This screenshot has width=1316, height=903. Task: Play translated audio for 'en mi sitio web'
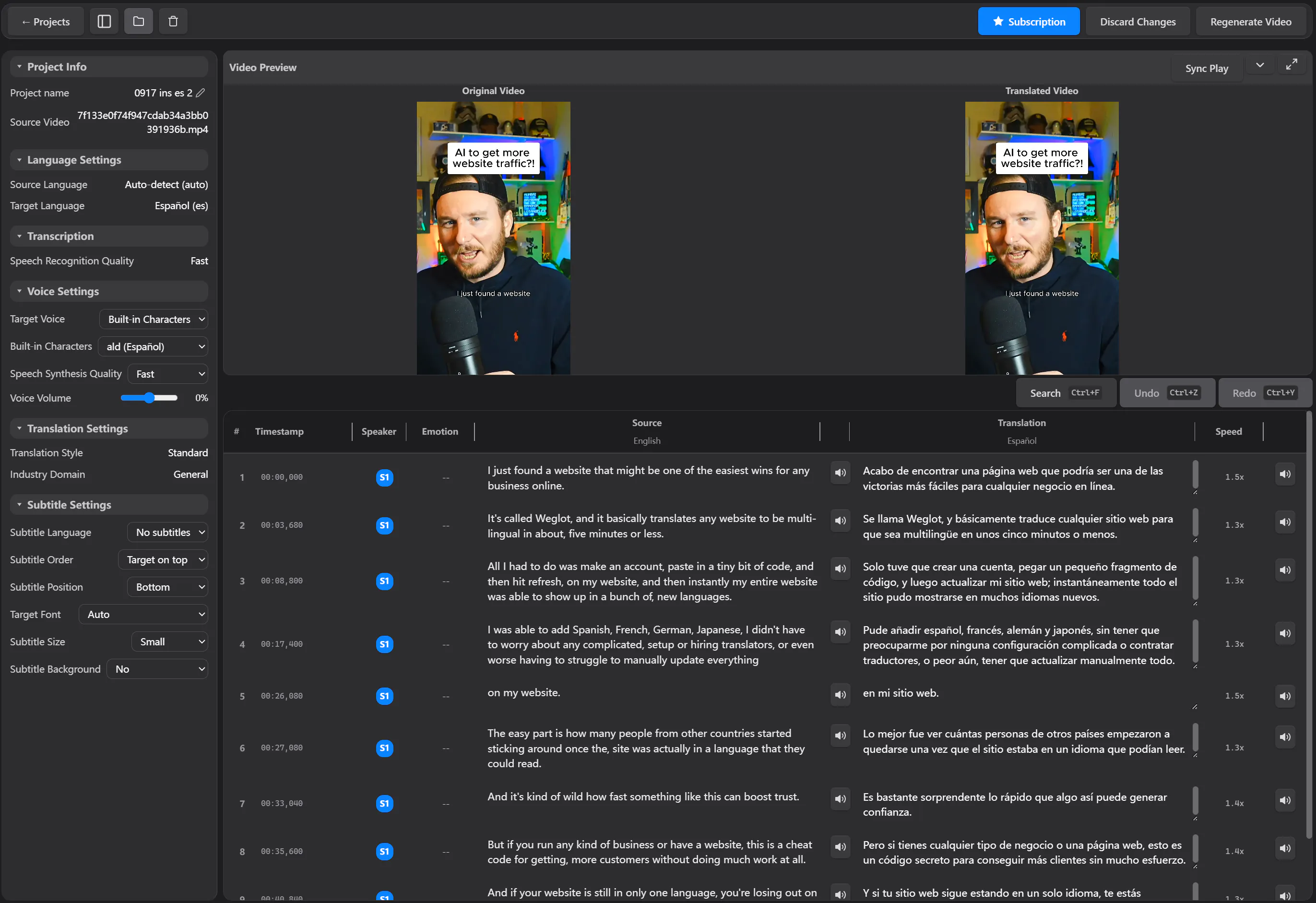[1285, 696]
